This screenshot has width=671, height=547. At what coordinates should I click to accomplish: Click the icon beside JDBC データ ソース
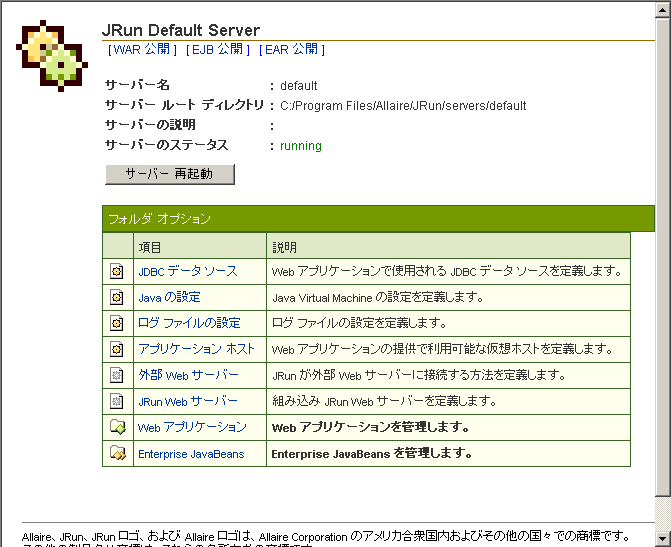click(116, 271)
